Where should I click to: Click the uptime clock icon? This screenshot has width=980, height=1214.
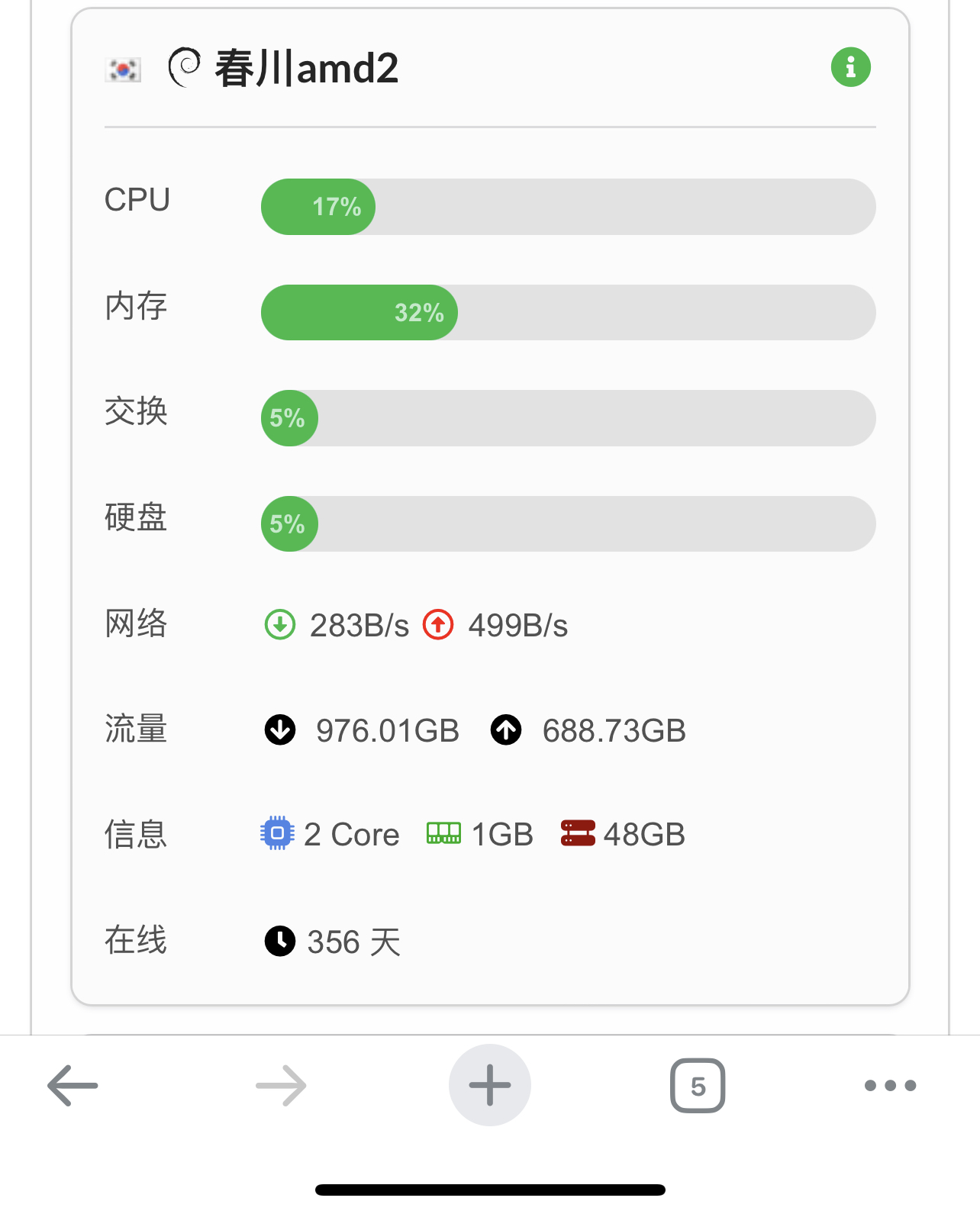(x=280, y=941)
